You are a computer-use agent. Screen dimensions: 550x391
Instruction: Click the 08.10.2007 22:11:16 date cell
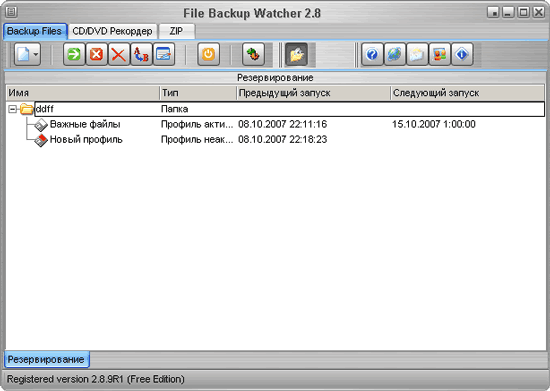(282, 124)
